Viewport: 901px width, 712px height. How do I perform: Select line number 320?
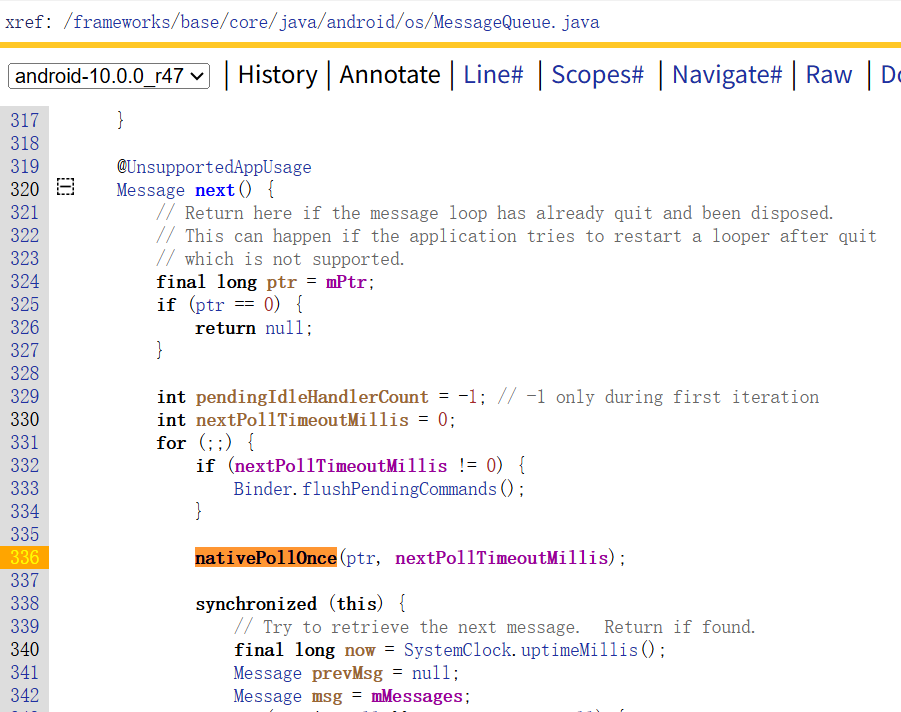click(25, 190)
